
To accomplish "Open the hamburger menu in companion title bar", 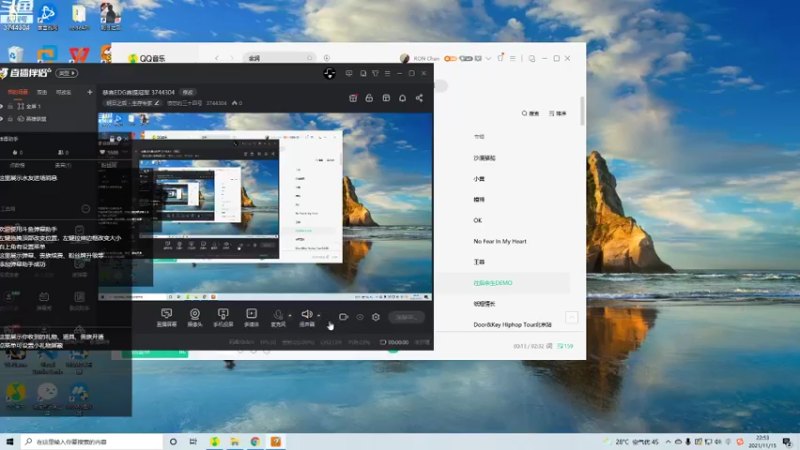I will click(x=387, y=73).
